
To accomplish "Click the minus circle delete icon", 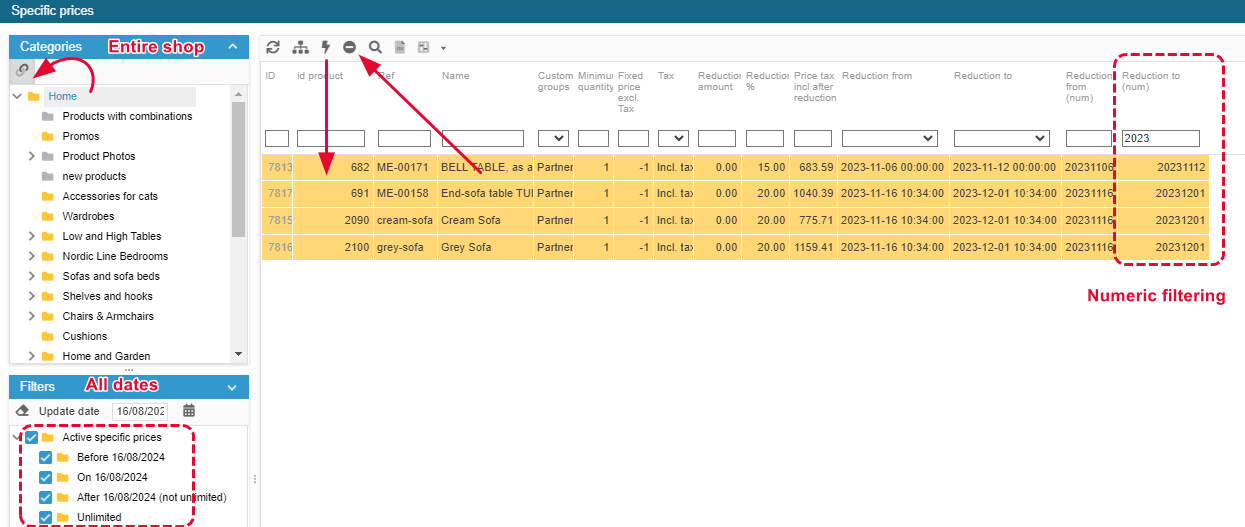I will [x=349, y=47].
